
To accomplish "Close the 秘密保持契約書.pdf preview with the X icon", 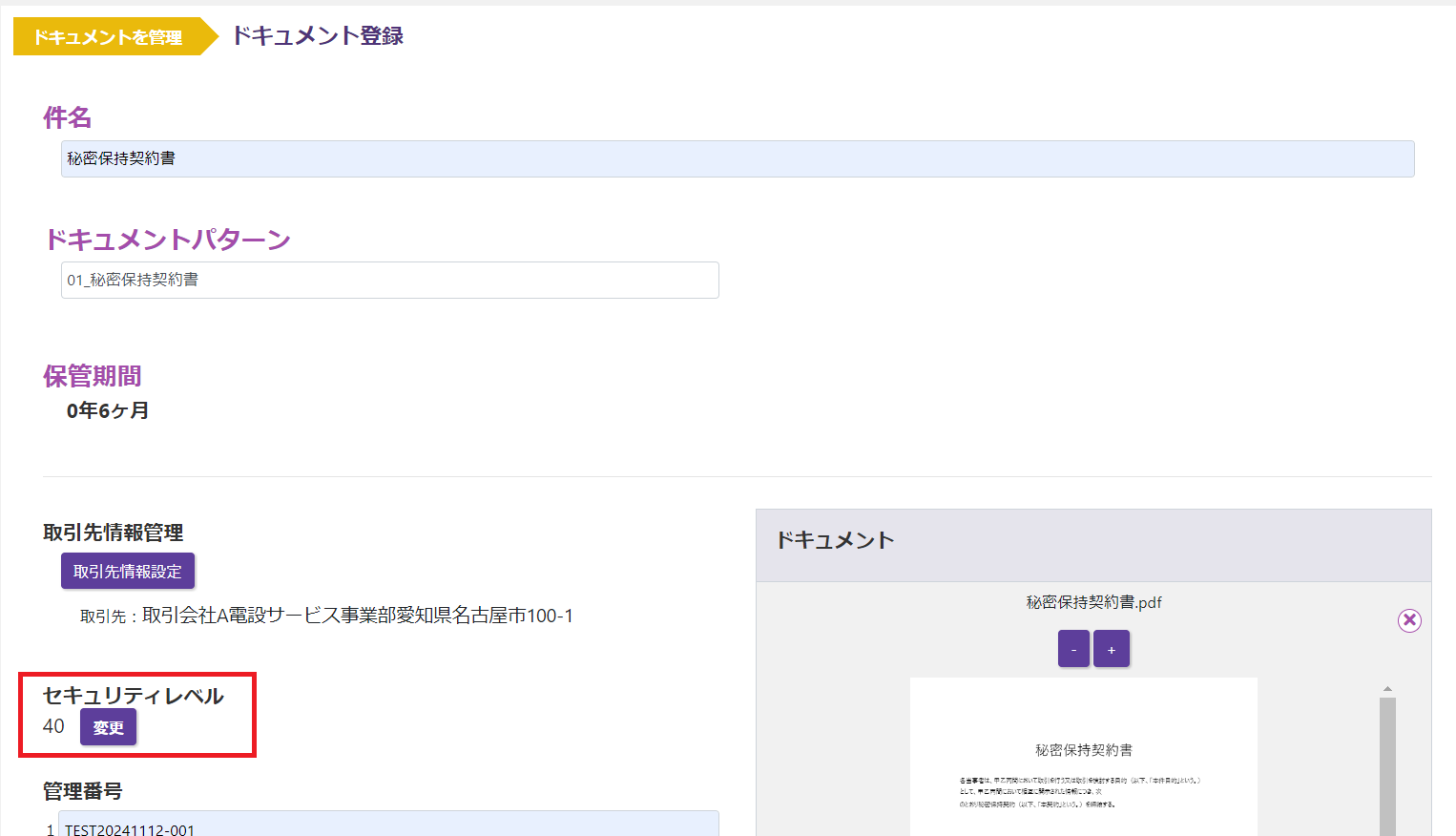I will 1409,620.
